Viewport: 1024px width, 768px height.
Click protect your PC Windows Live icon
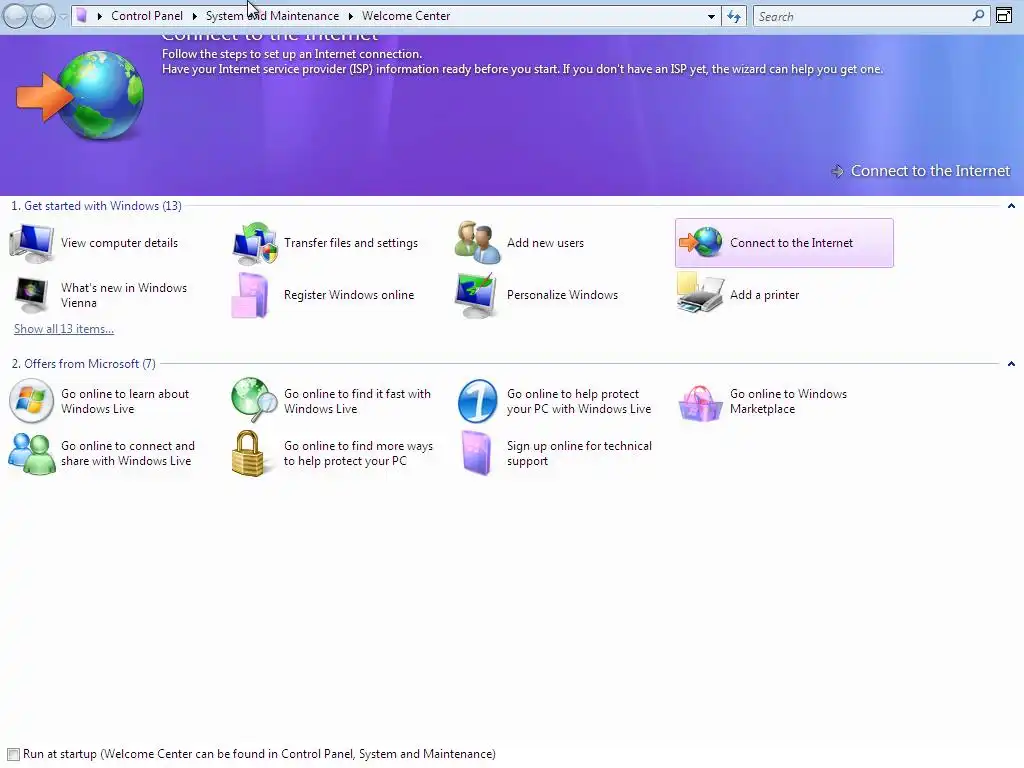477,401
